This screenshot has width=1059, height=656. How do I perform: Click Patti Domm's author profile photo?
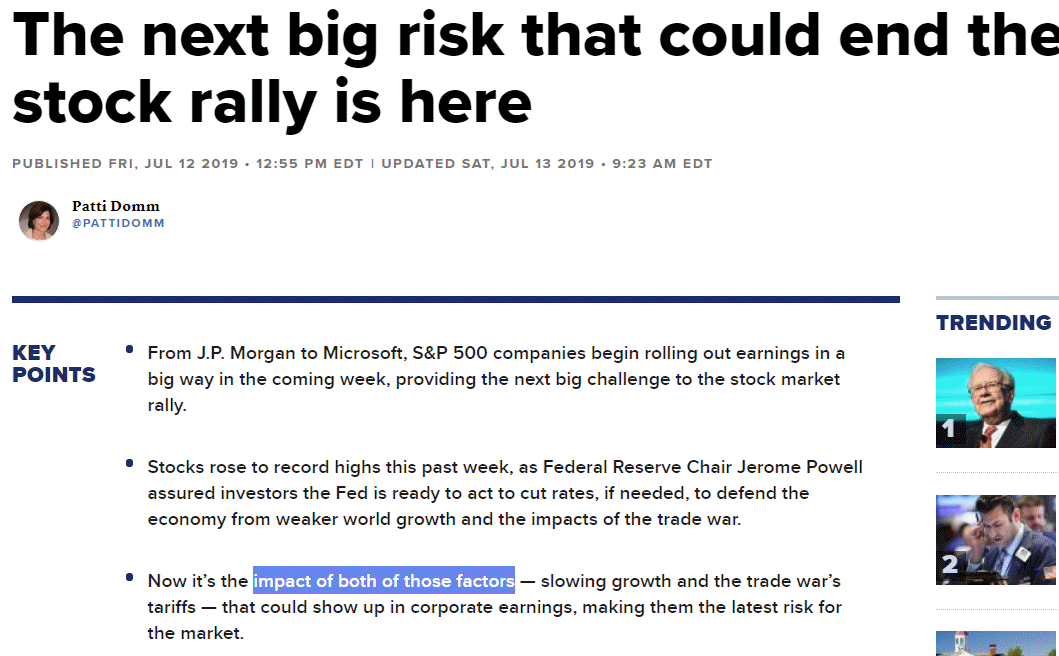(x=39, y=220)
